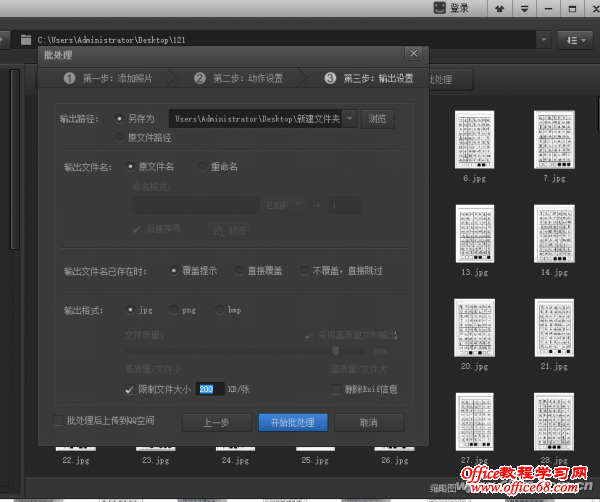Click the 登录 login avatar icon
The image size is (600, 502).
(439, 9)
